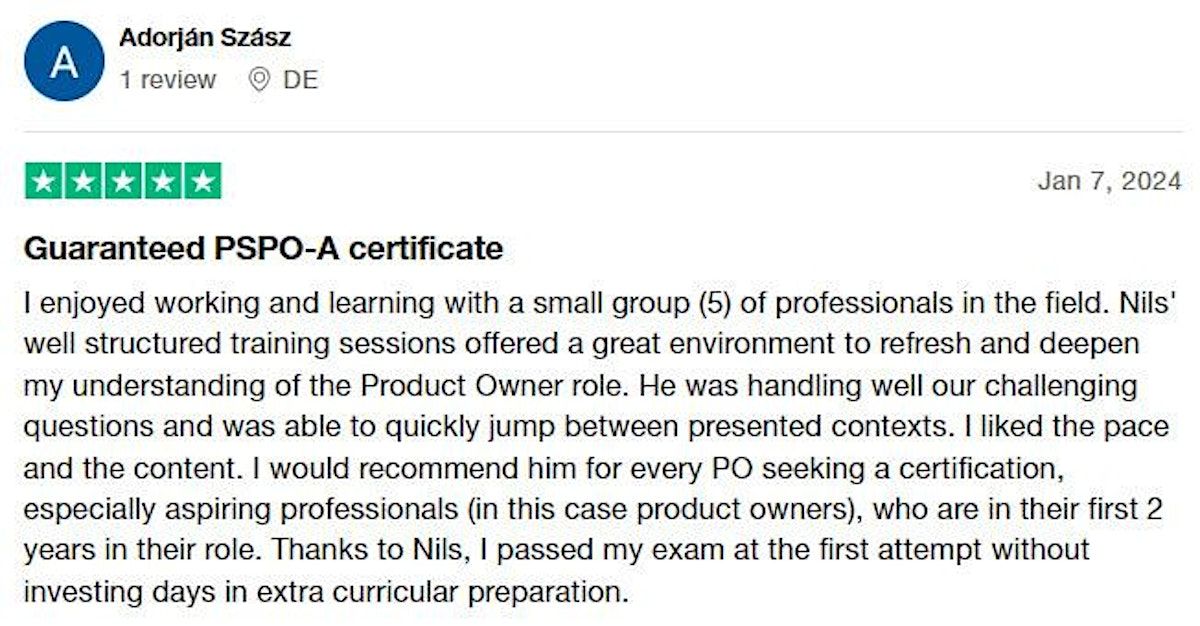Screen dimensions: 1200x626
Task: Open the "Guaranteed PSPO-A certificate" review title
Action: [x=263, y=248]
